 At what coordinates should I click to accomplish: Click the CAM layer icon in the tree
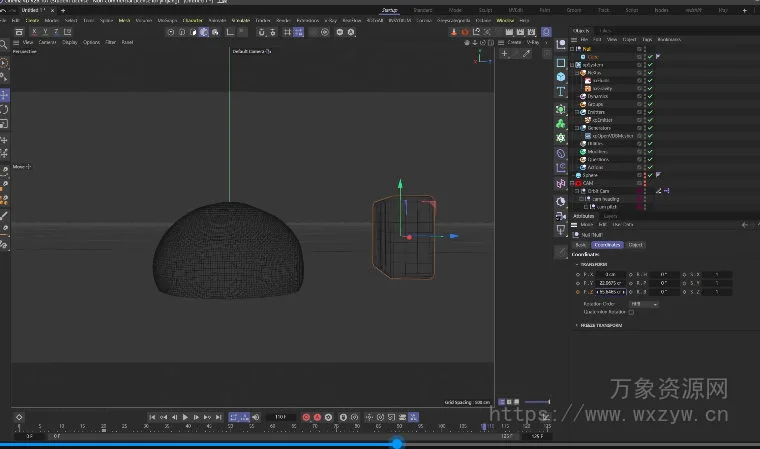[578, 183]
